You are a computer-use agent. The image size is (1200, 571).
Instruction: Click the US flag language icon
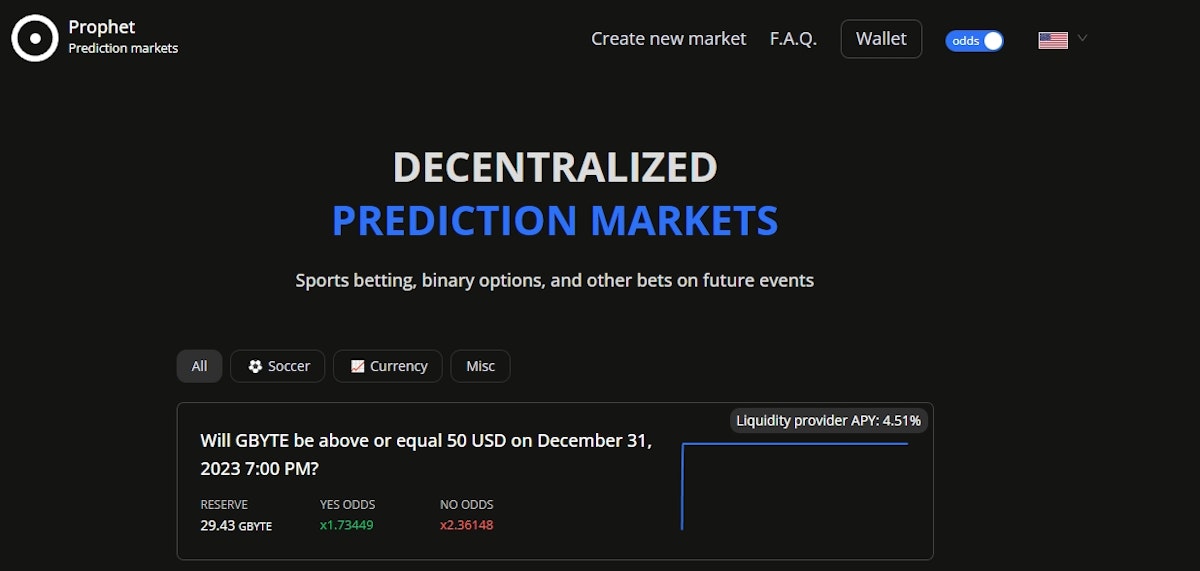pyautogui.click(x=1053, y=40)
